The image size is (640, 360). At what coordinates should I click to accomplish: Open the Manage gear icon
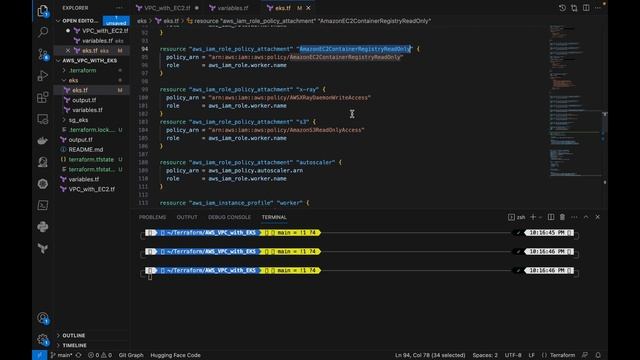(42, 340)
